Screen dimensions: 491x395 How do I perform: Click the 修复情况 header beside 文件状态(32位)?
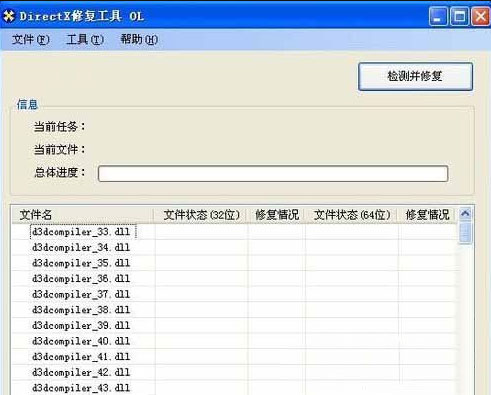coord(277,215)
